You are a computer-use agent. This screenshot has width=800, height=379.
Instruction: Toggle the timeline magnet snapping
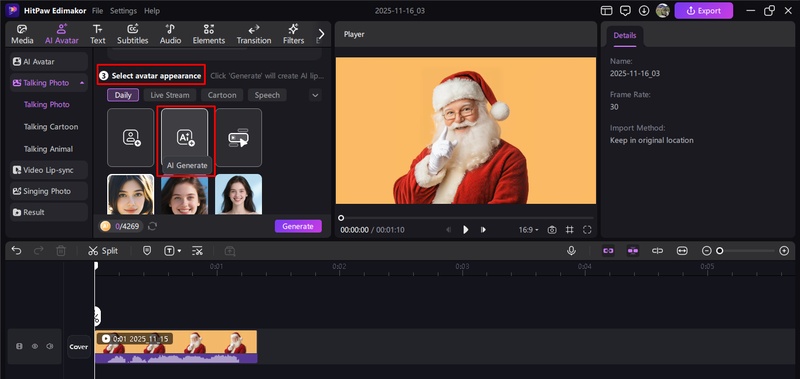pos(633,250)
